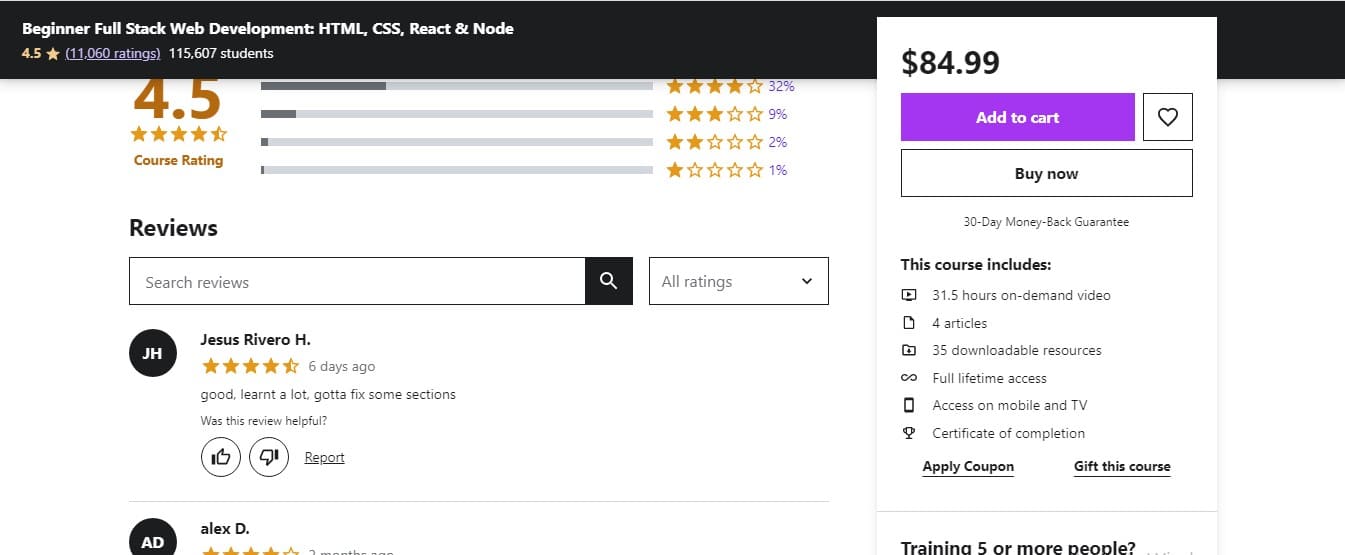1345x555 pixels.
Task: Click 'Full lifetime access' text
Action: coord(989,378)
